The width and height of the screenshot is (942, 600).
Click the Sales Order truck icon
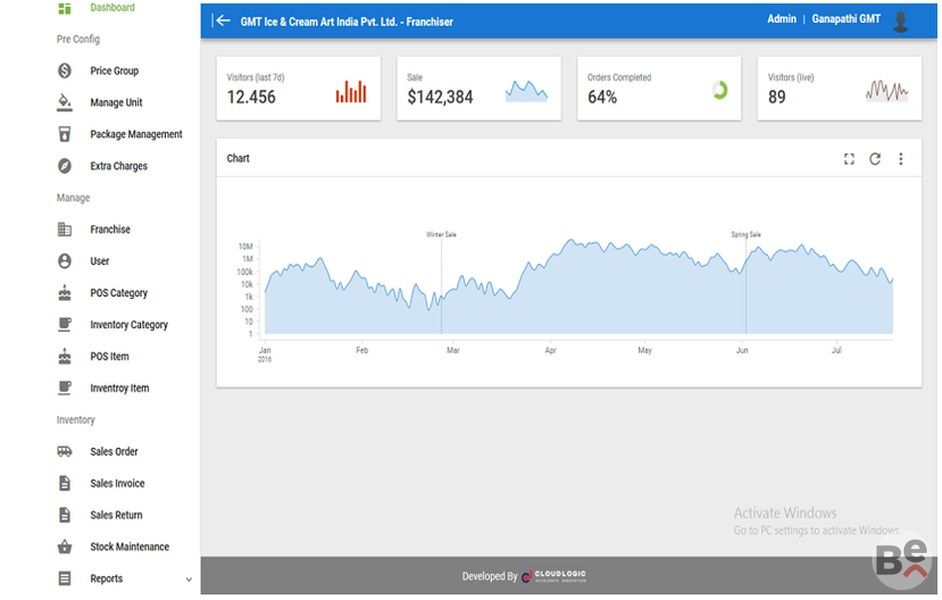click(65, 452)
